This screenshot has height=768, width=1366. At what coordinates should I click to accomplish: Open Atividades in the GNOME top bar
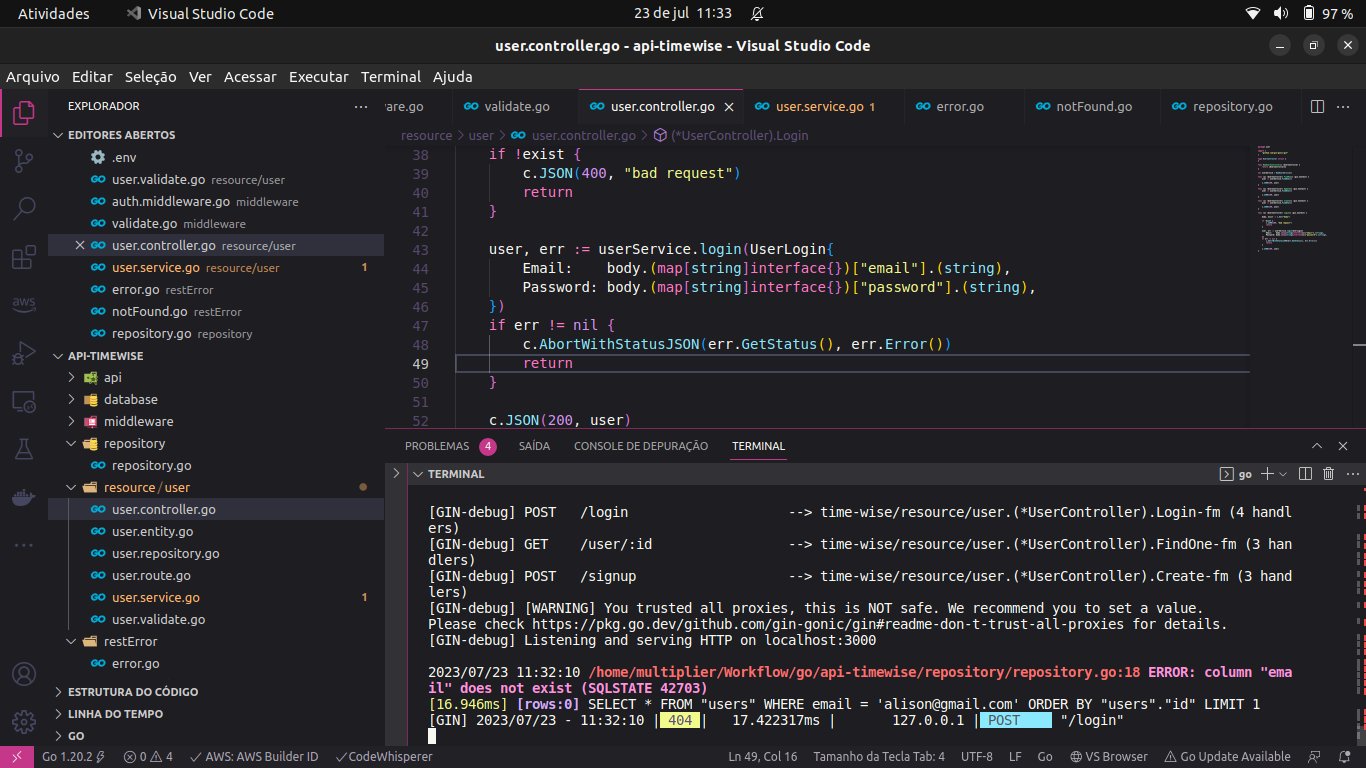point(53,14)
